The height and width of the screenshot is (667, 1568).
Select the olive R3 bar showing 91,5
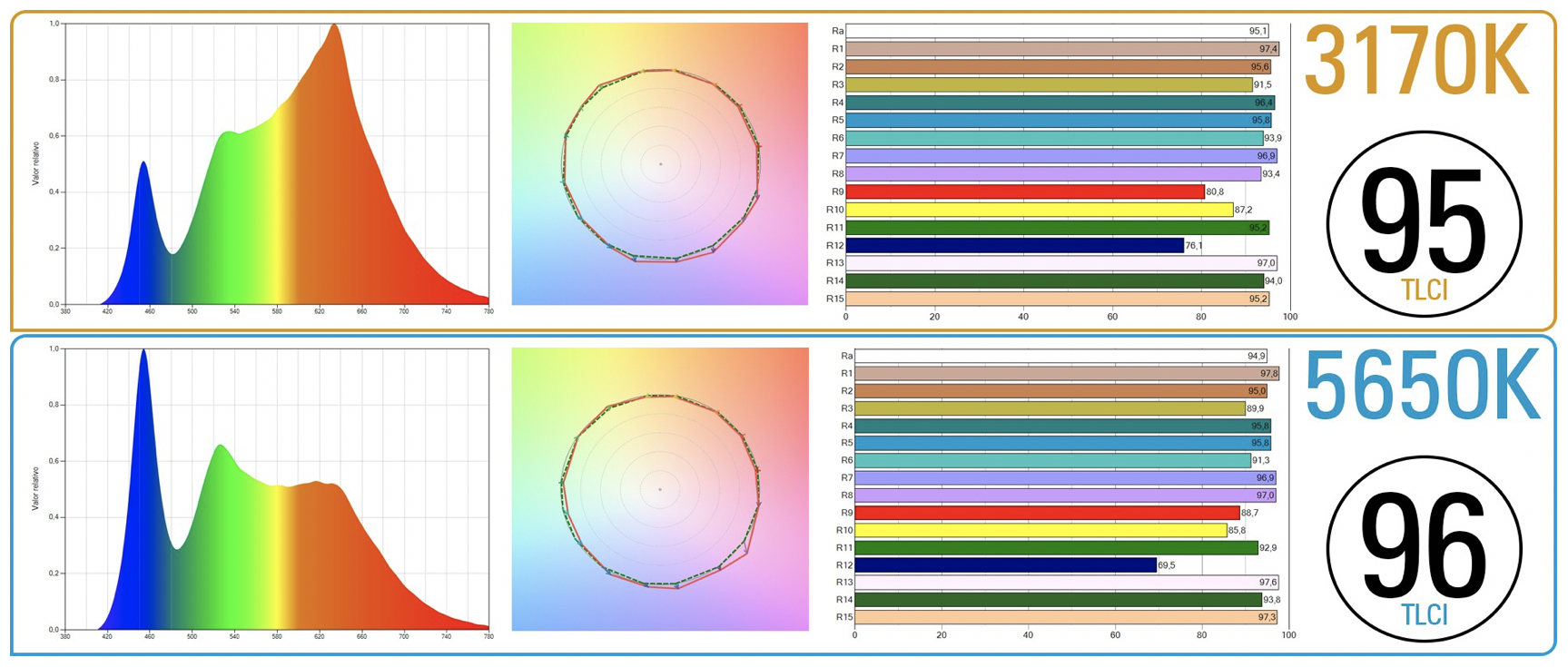tap(1049, 84)
